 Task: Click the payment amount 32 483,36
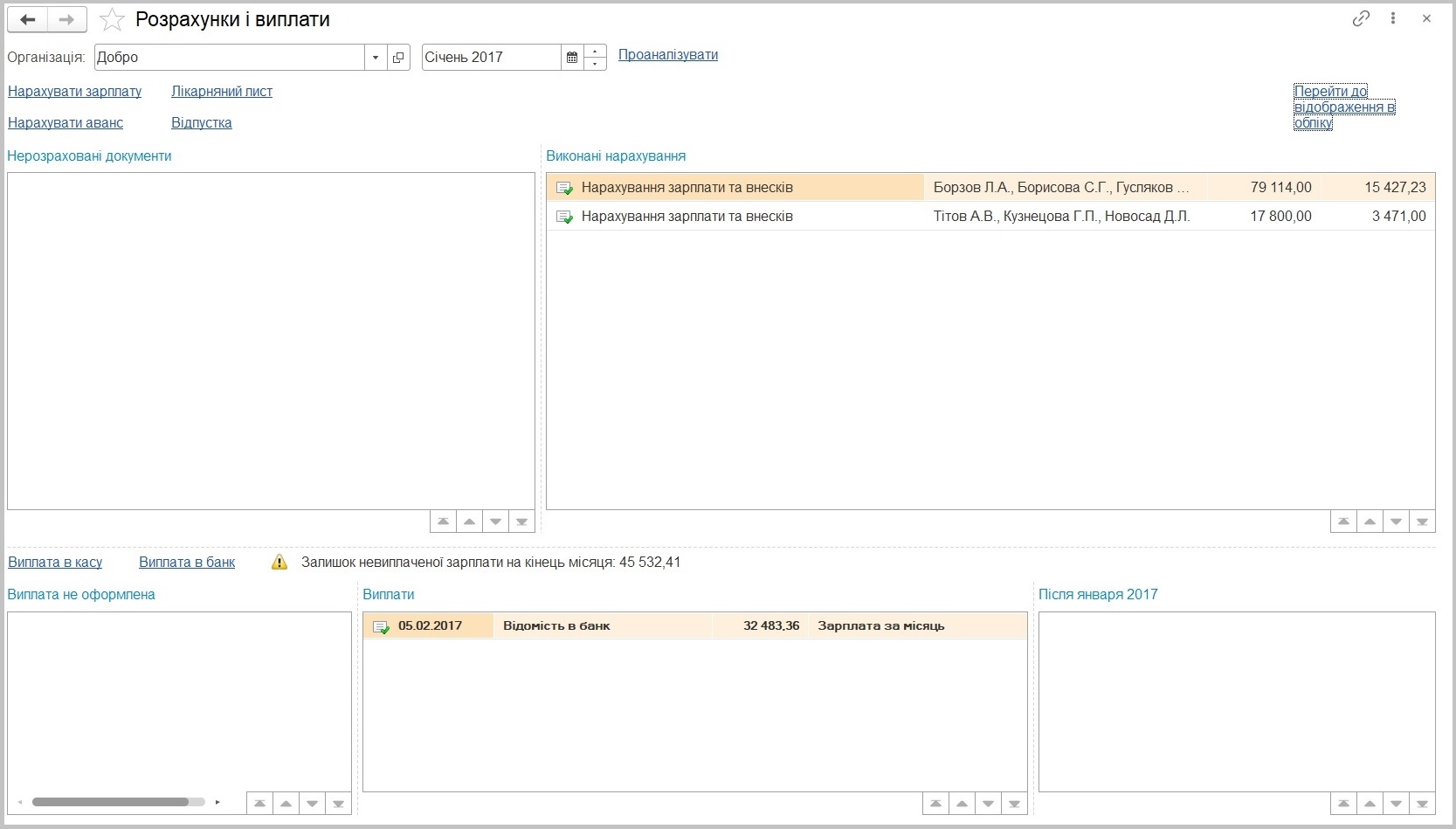pyautogui.click(x=760, y=625)
